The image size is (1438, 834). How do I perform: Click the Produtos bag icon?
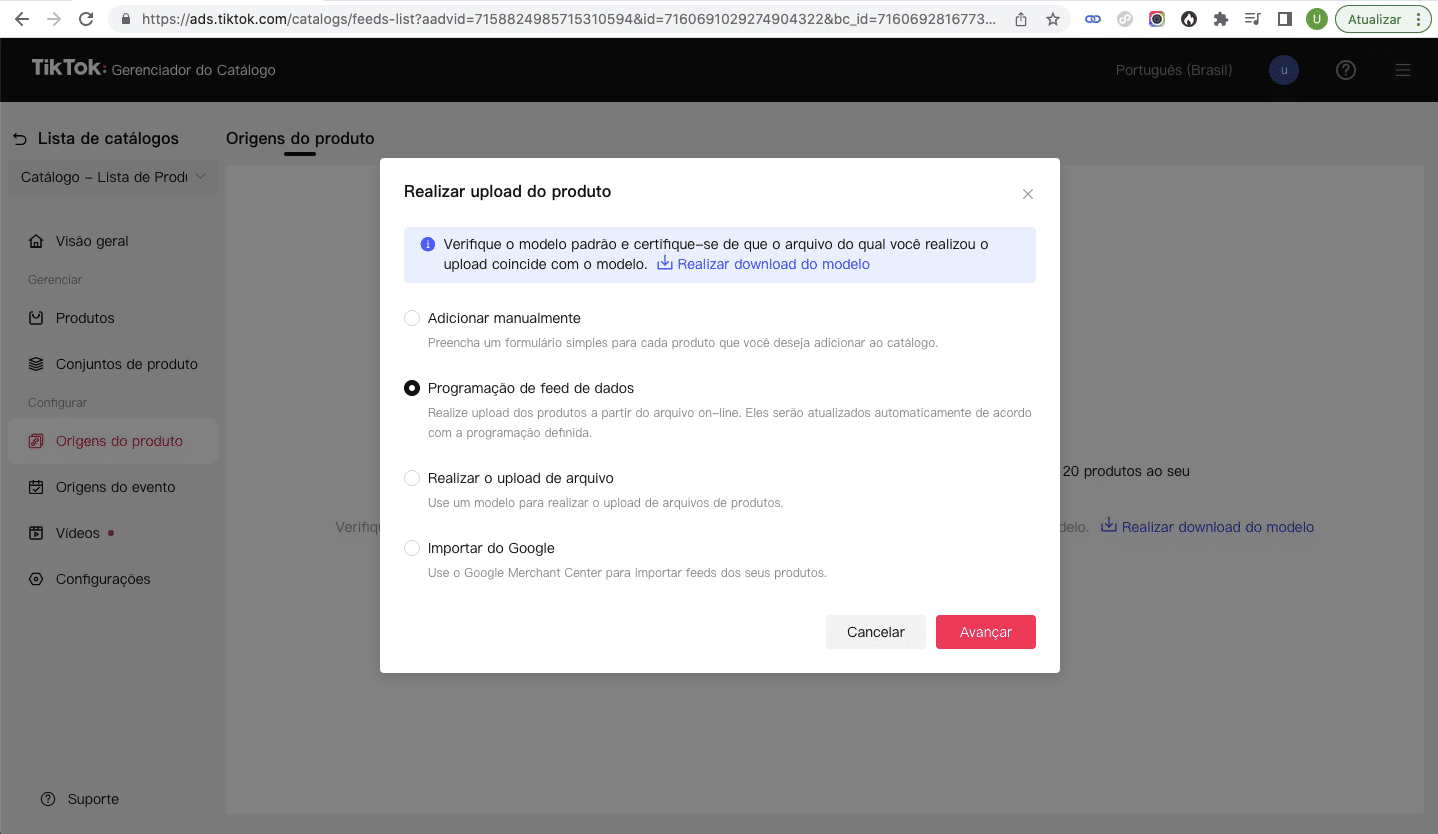(36, 318)
